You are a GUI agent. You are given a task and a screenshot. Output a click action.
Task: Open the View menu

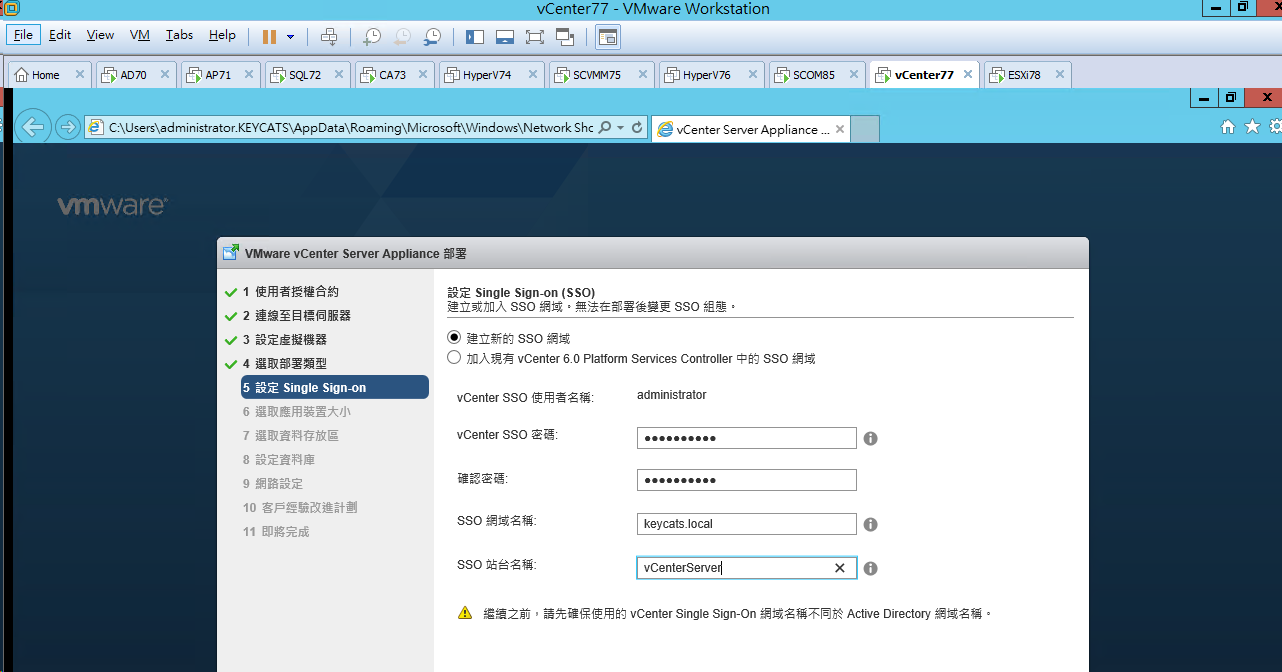tap(100, 35)
